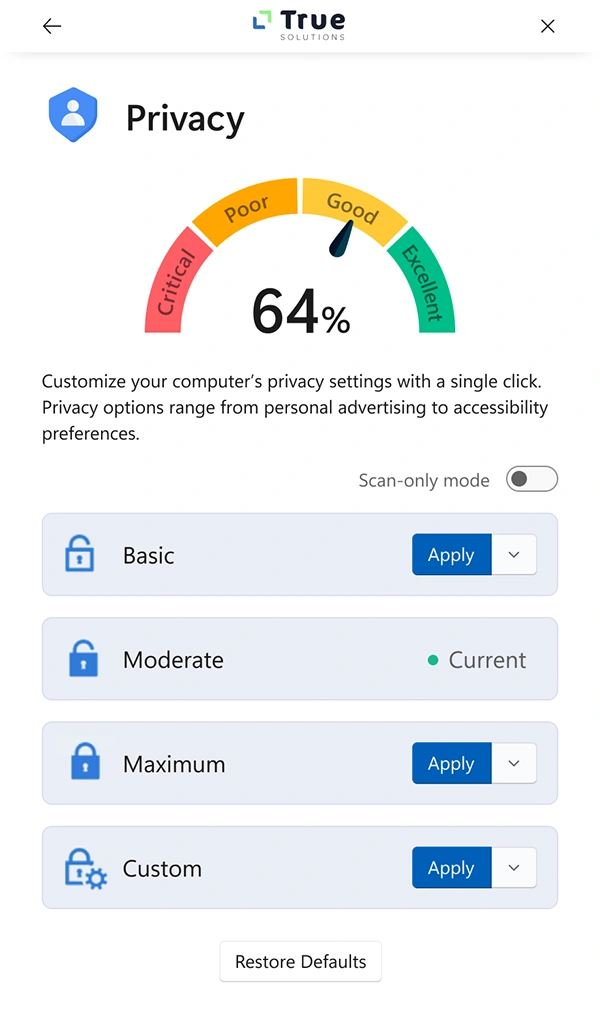
Task: Apply the Maximum privacy level
Action: (451, 763)
